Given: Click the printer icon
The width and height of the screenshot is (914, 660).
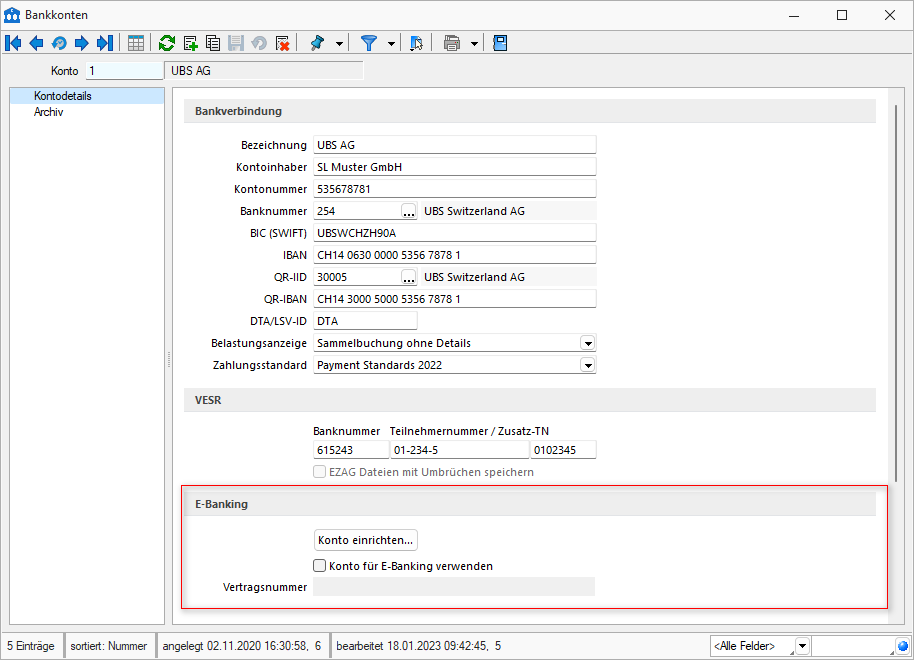Looking at the screenshot, I should (x=452, y=43).
